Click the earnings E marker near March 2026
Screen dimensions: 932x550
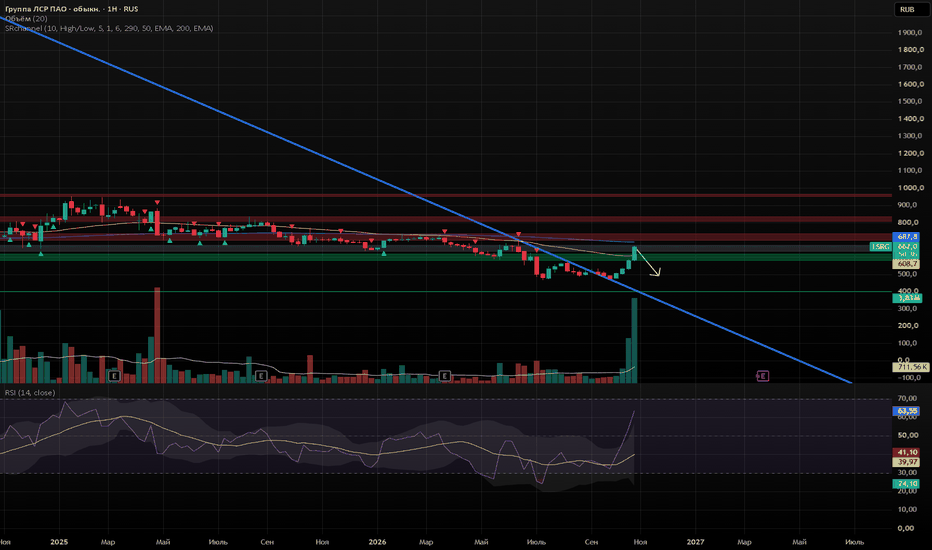tap(445, 376)
